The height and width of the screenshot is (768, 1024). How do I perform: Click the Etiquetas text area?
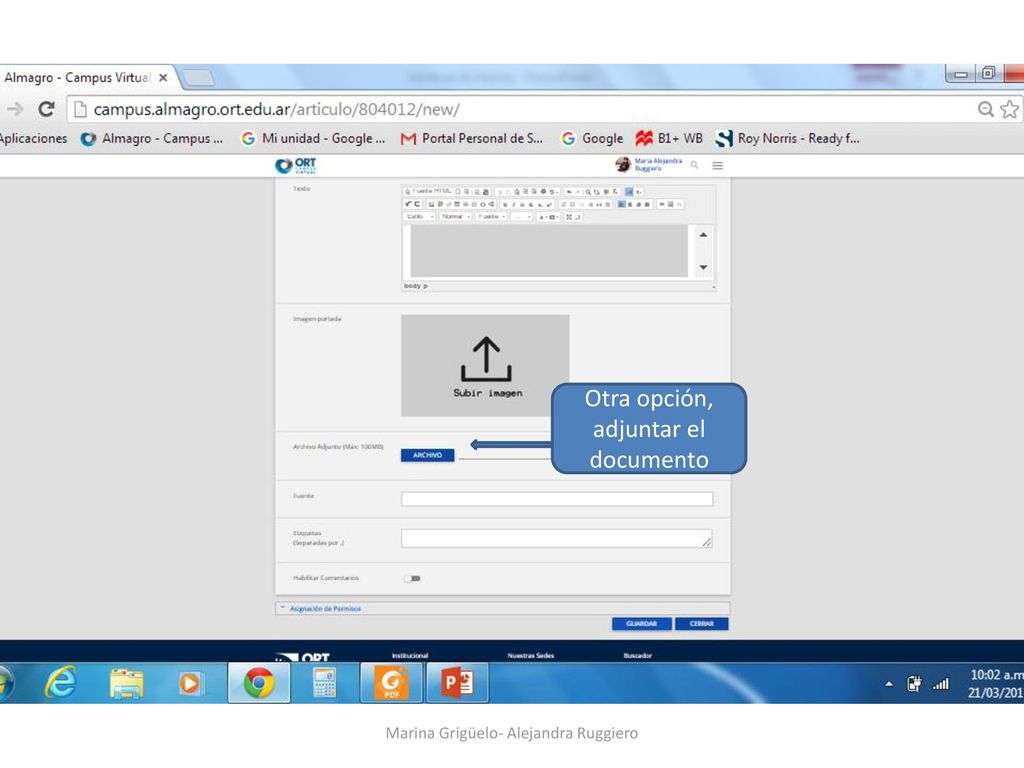556,538
